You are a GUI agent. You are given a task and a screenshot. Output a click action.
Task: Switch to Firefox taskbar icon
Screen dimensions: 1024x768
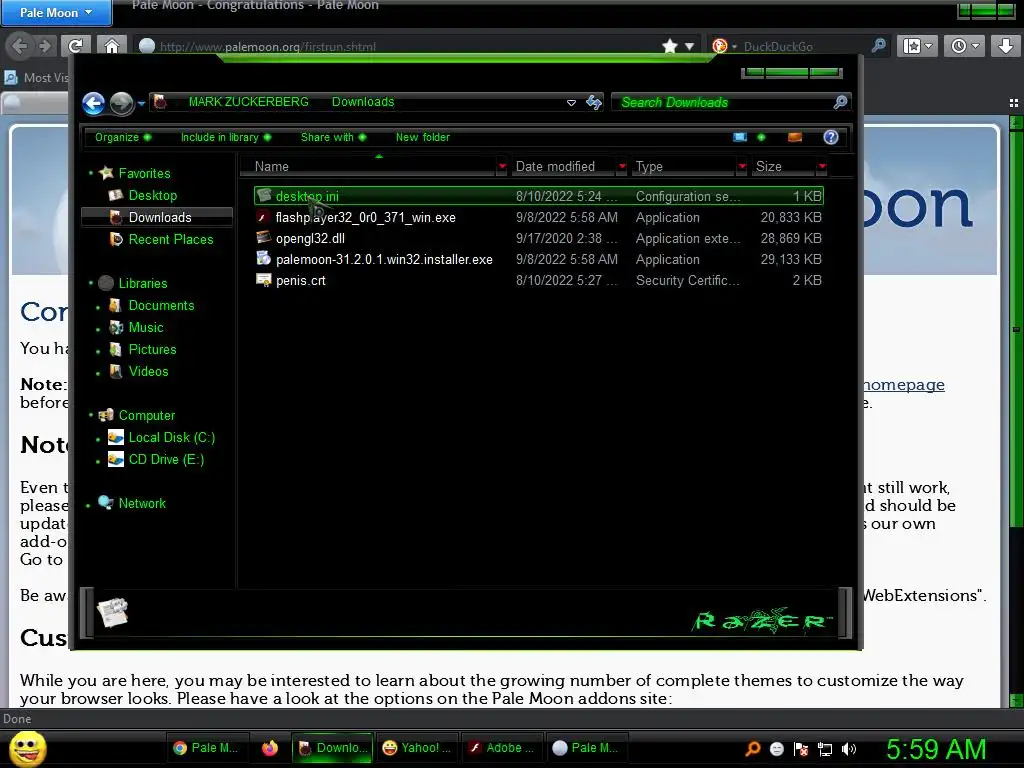(x=270, y=748)
